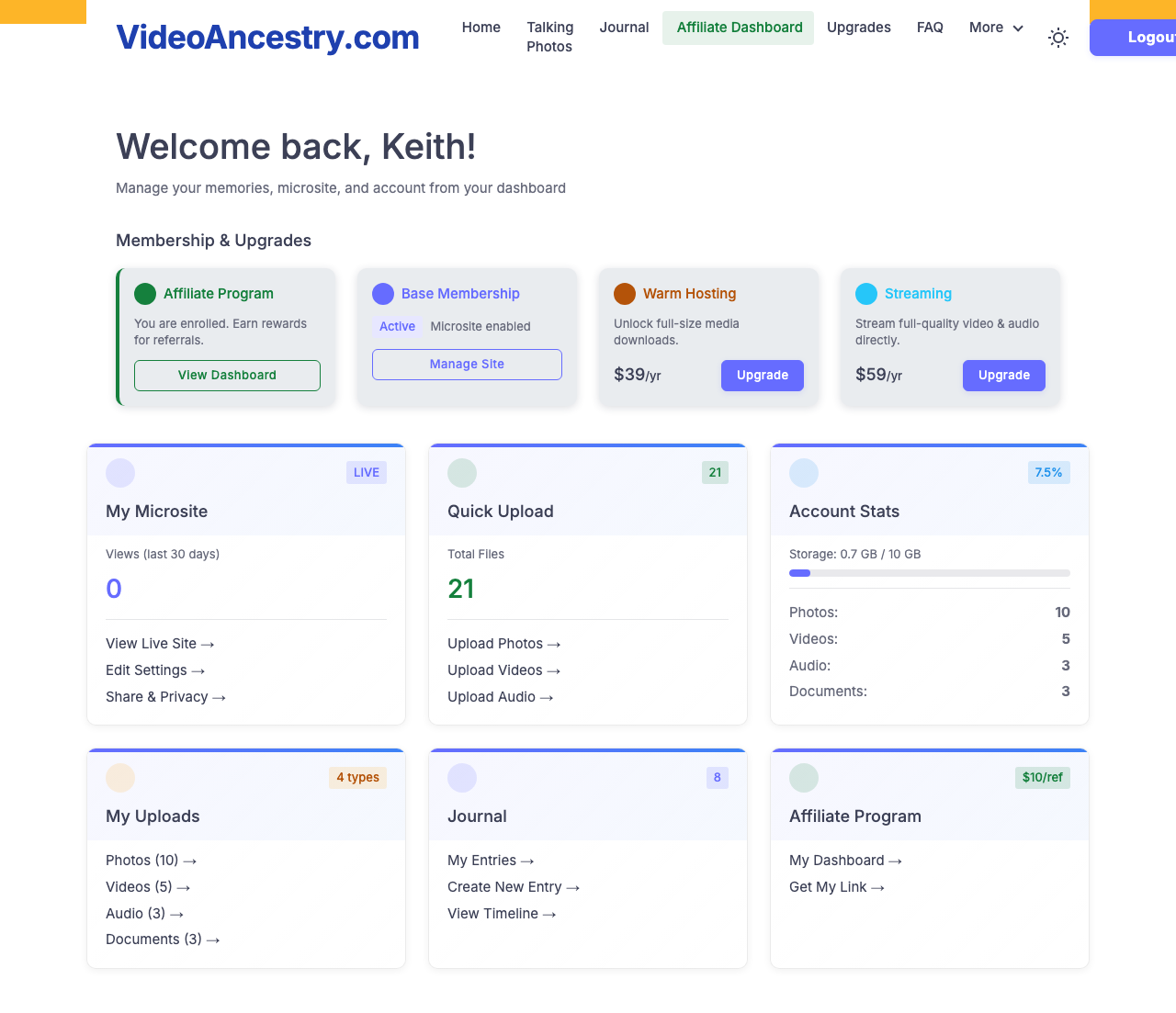
Task: Click the storage usage progress bar
Action: pos(929,573)
